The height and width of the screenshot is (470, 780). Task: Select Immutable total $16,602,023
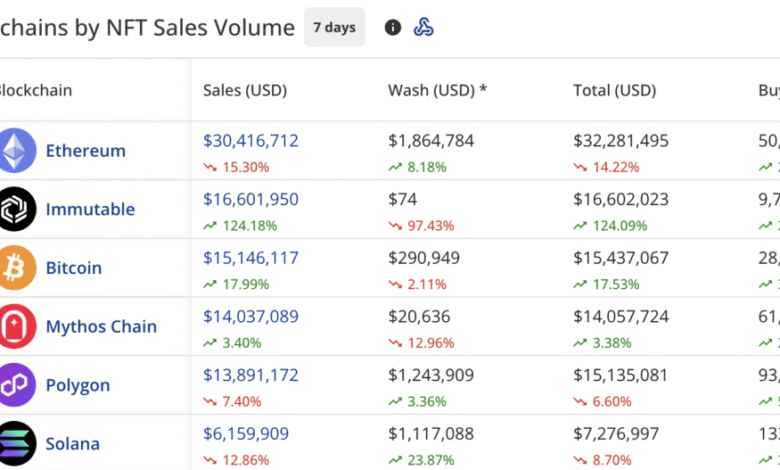[x=621, y=199]
